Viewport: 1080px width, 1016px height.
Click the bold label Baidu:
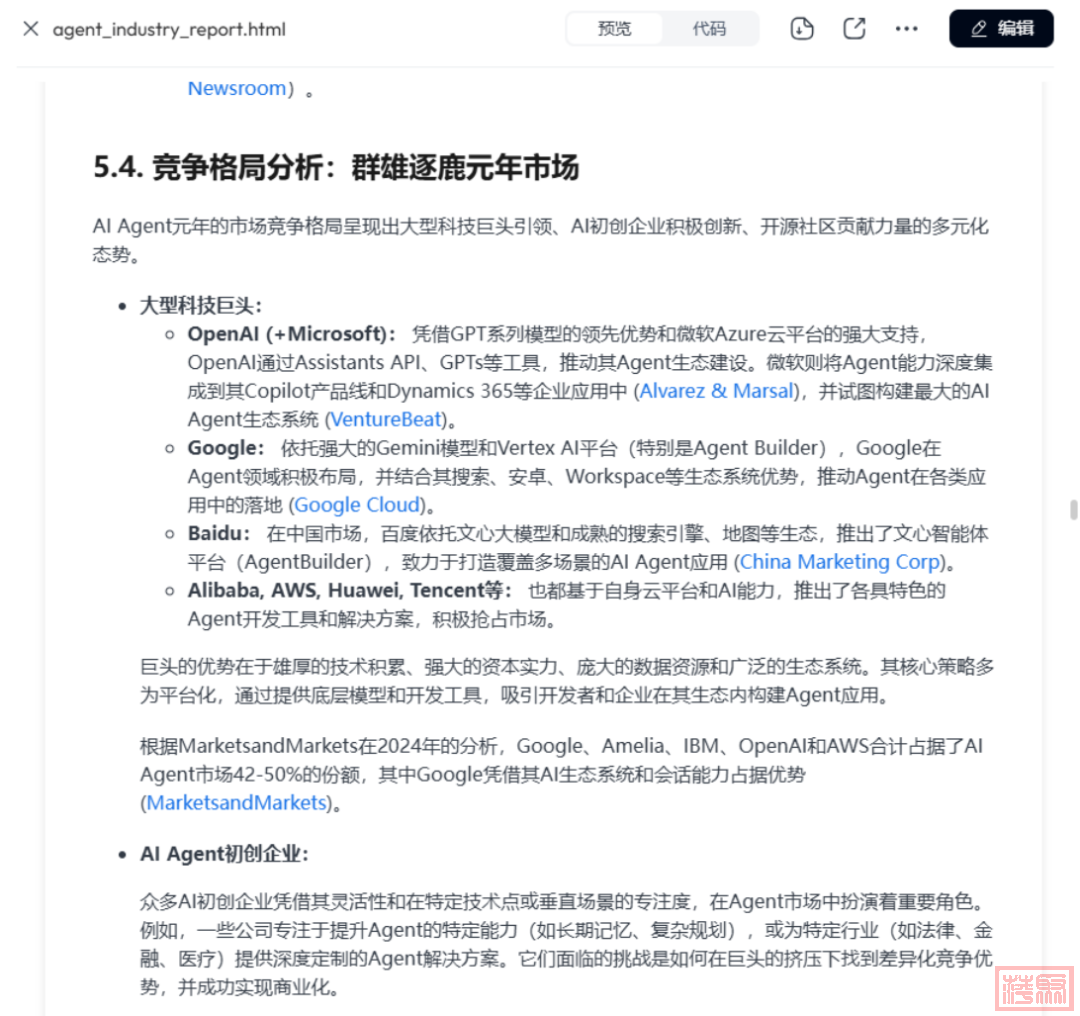(219, 533)
